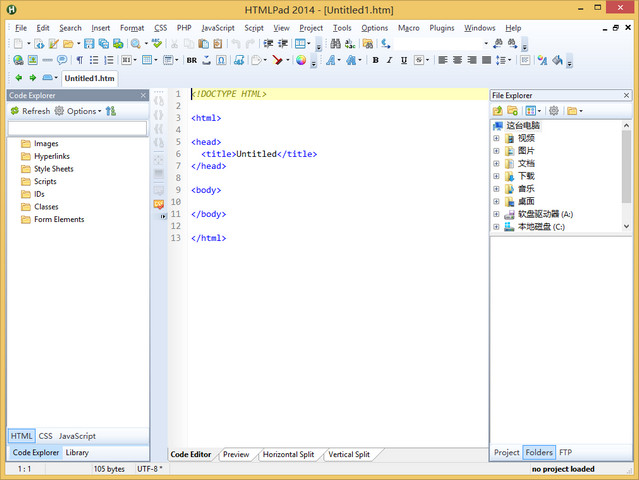This screenshot has width=639, height=480.
Task: Open the search text combo box dropdown
Action: (486, 44)
